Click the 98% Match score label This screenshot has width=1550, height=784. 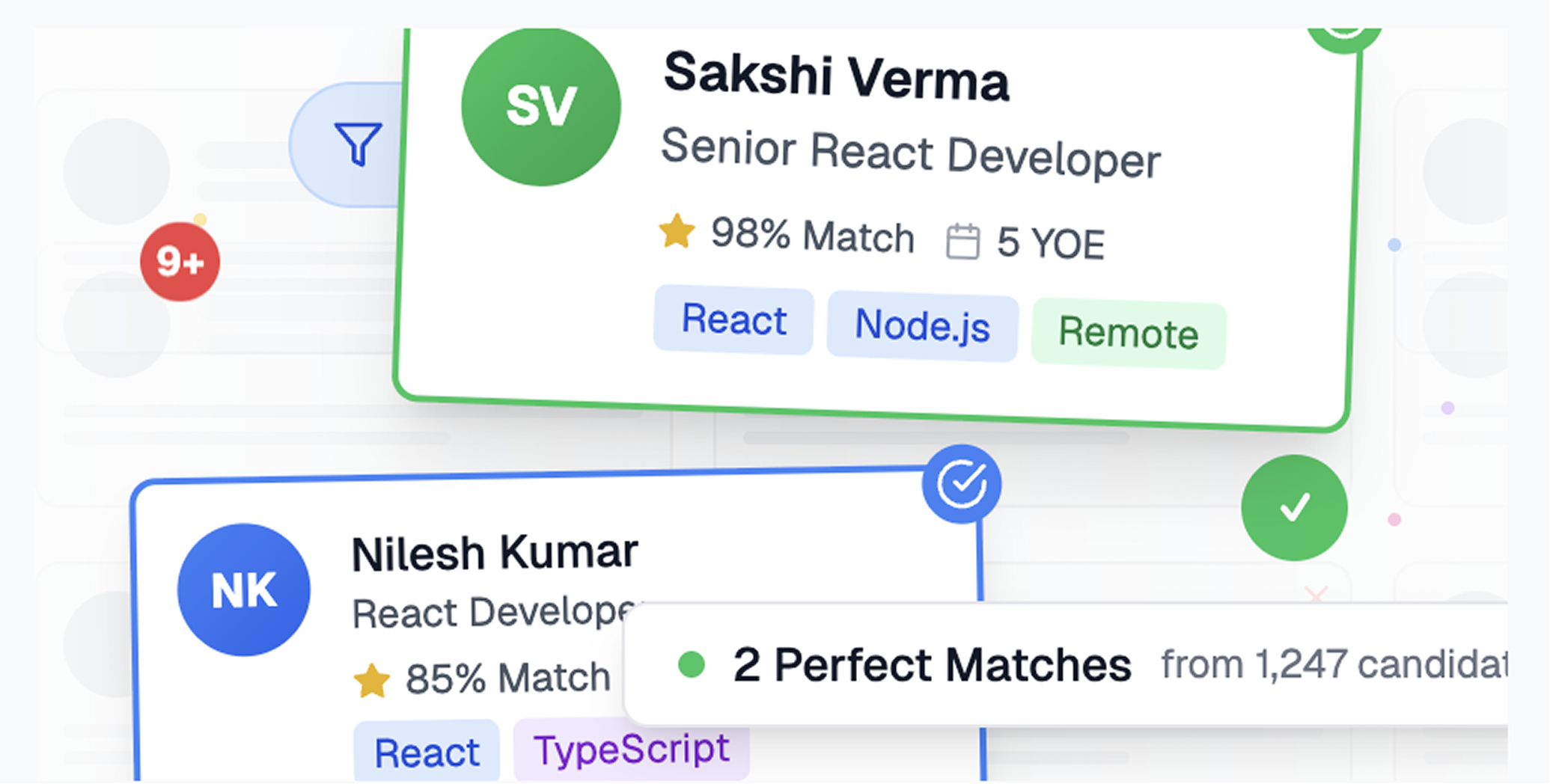coord(813,236)
